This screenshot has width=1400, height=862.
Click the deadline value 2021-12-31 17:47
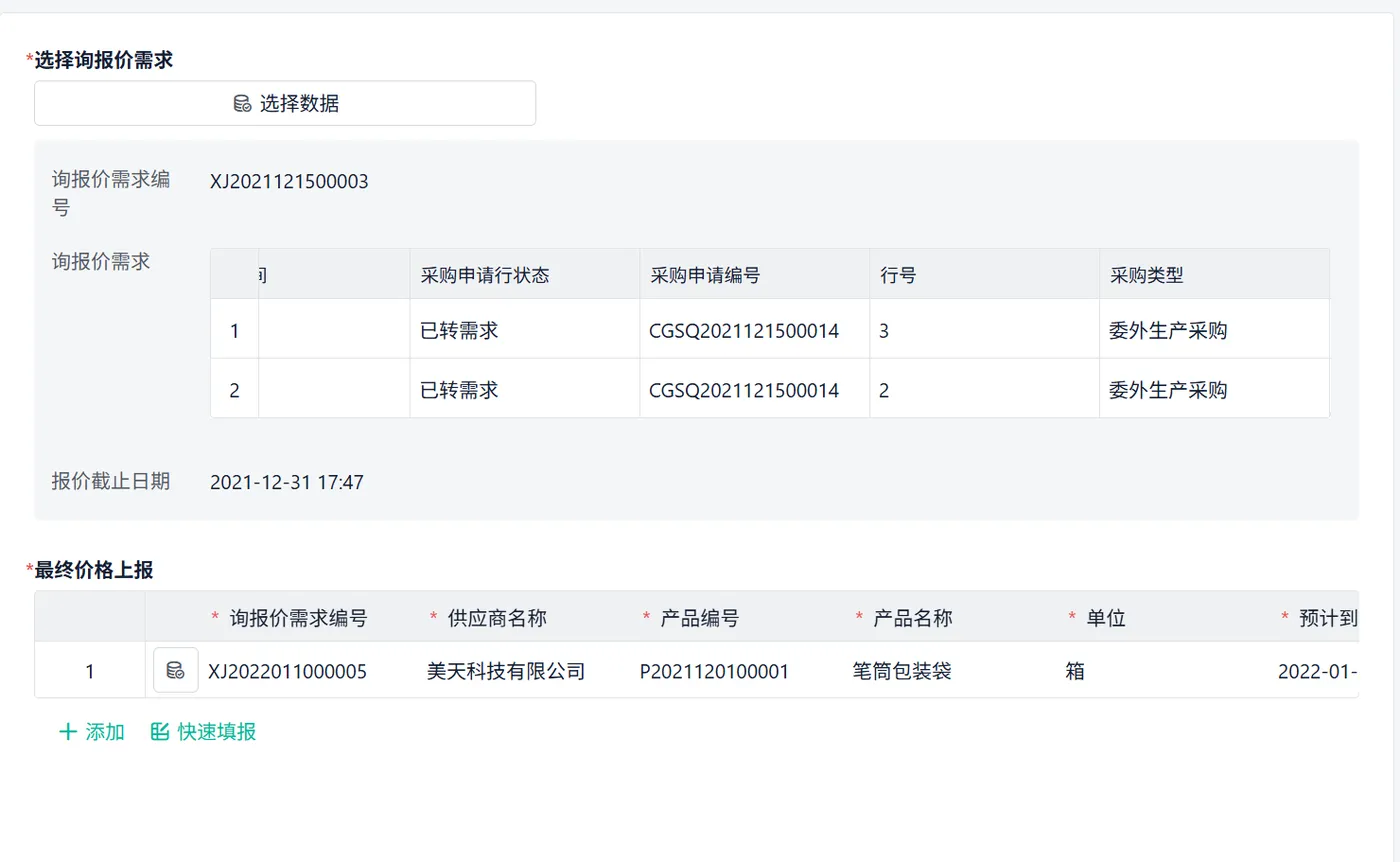(287, 483)
